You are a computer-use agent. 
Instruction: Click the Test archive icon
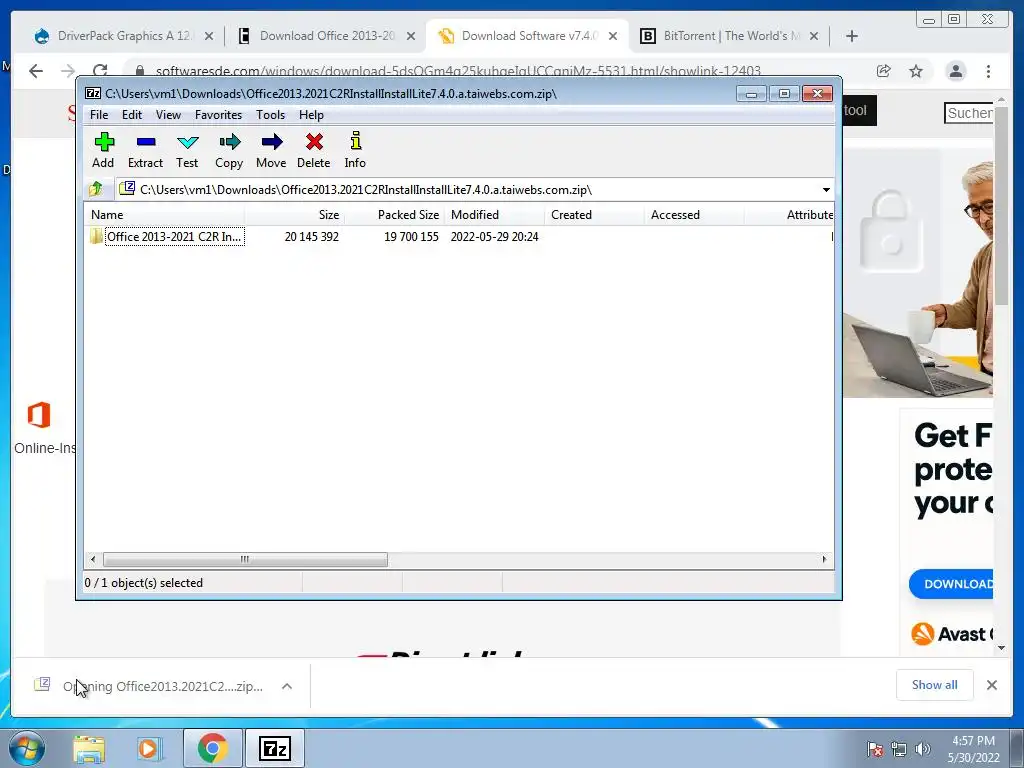coord(187,150)
